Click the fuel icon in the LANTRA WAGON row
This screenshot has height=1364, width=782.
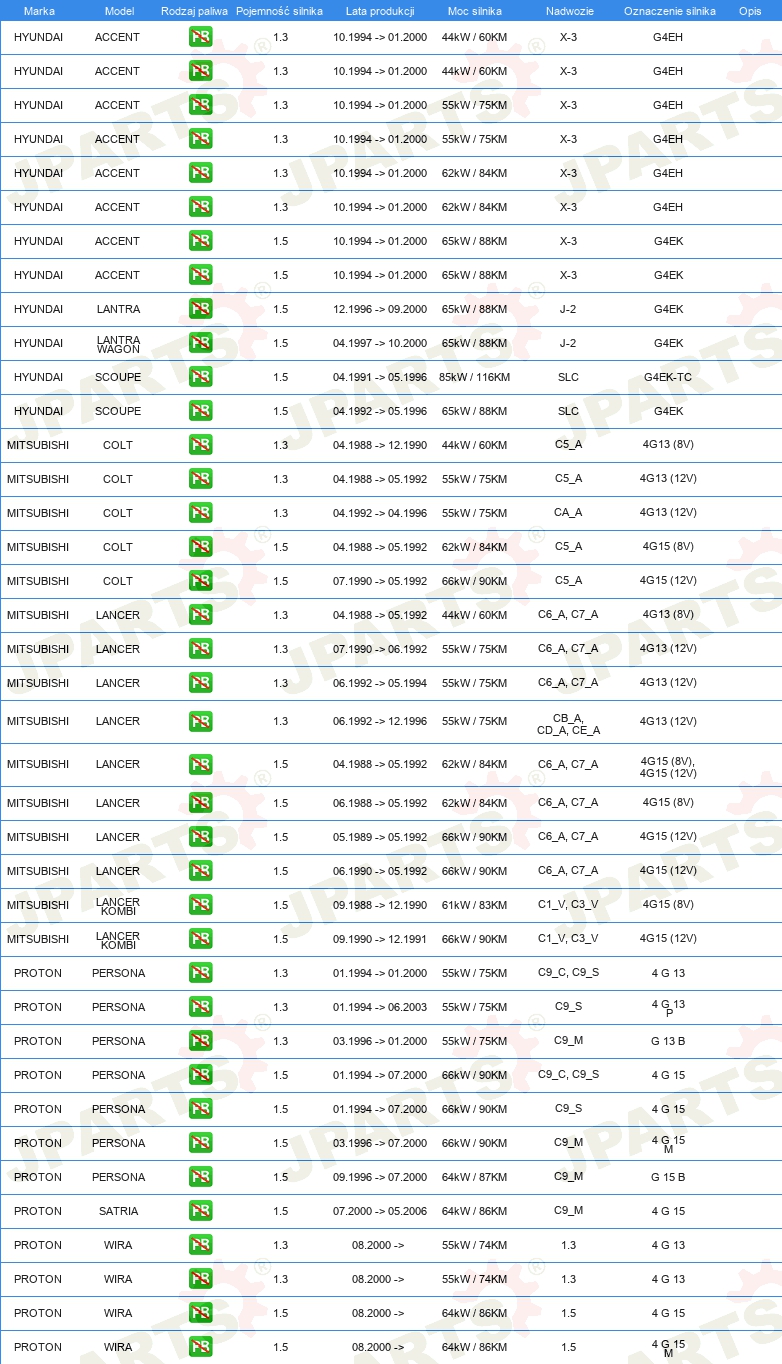point(200,343)
